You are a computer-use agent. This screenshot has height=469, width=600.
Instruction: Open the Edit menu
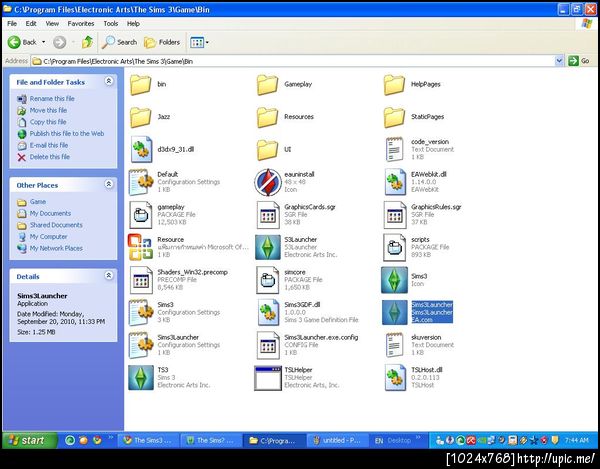31,24
